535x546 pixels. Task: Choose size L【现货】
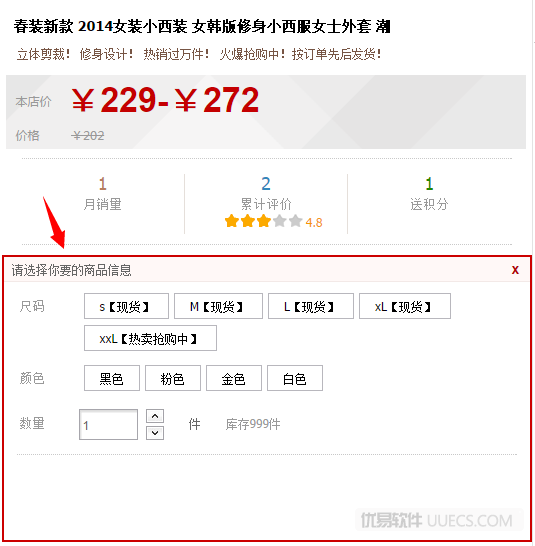point(311,306)
